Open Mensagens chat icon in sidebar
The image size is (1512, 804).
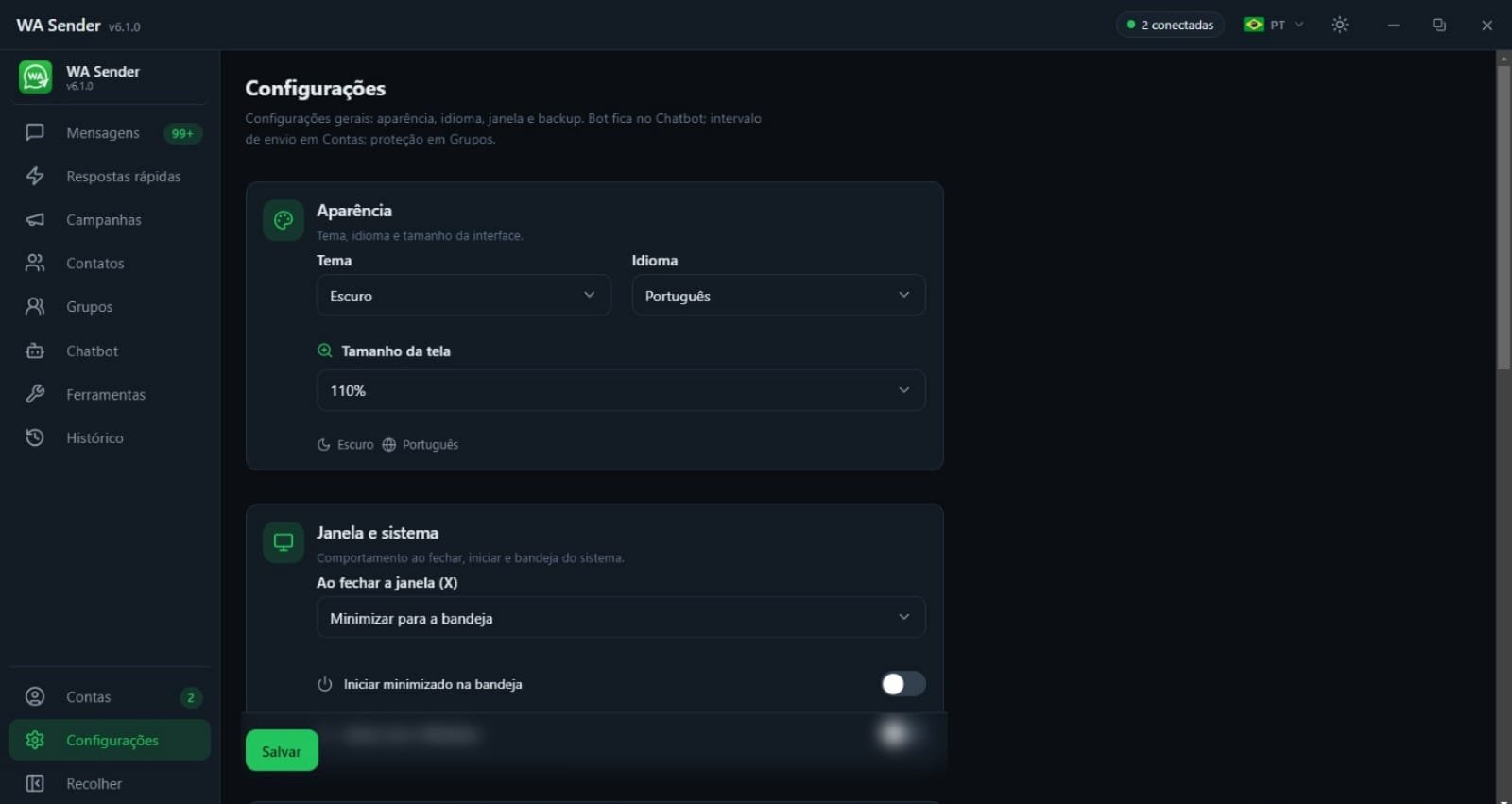click(35, 132)
